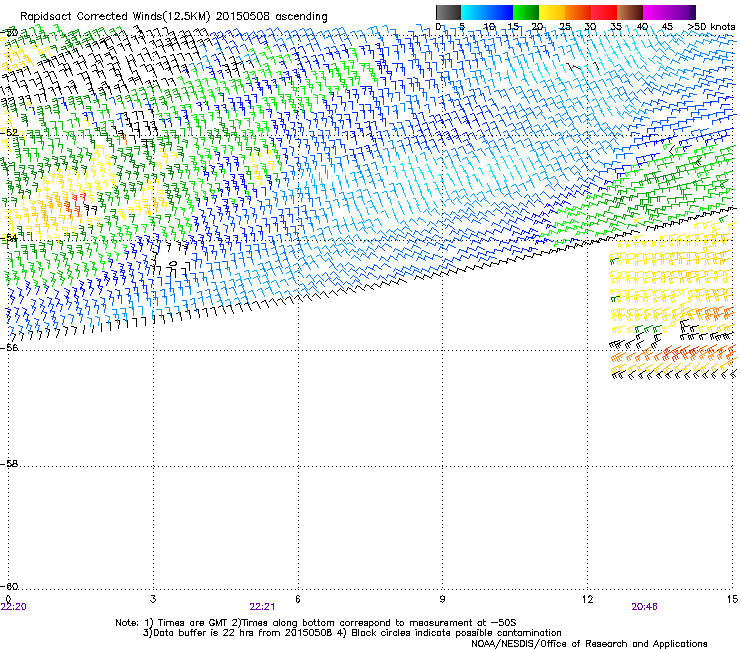The image size is (740, 650).
Task: Click the latitude axis label -54
Action: pyautogui.click(x=9, y=238)
